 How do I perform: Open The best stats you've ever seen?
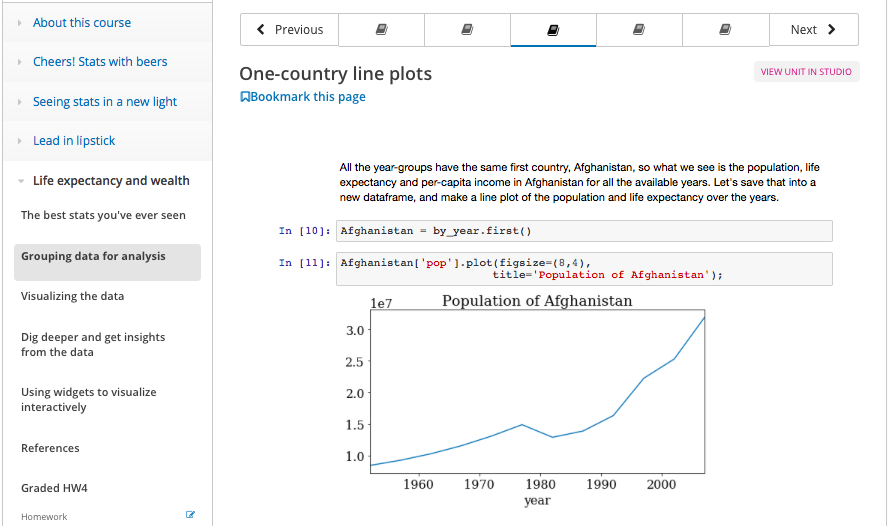pyautogui.click(x=103, y=215)
